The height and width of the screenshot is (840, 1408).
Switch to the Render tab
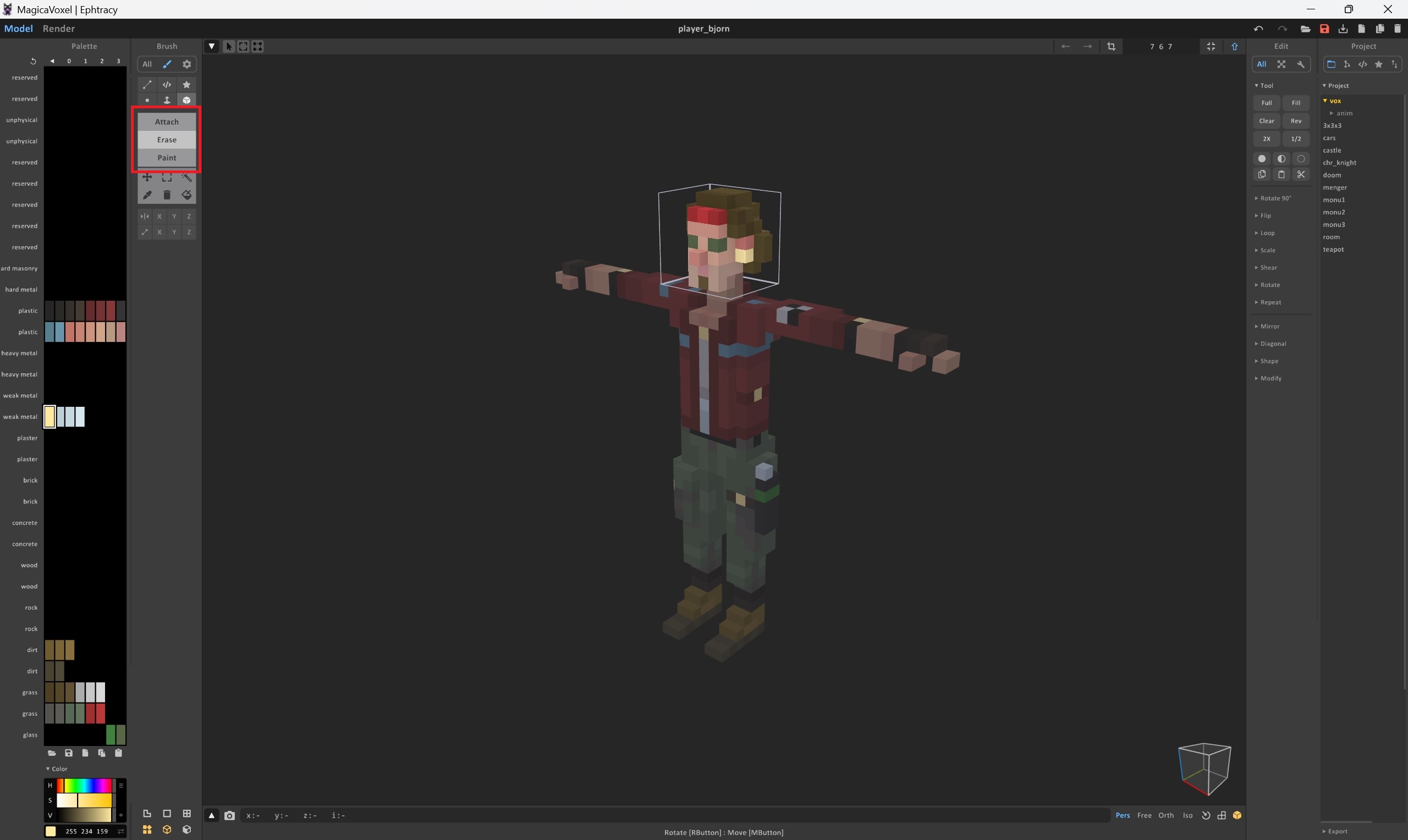click(58, 29)
